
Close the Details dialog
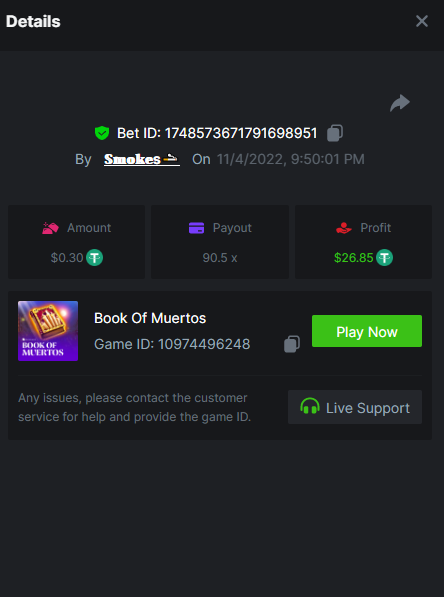pyautogui.click(x=422, y=21)
